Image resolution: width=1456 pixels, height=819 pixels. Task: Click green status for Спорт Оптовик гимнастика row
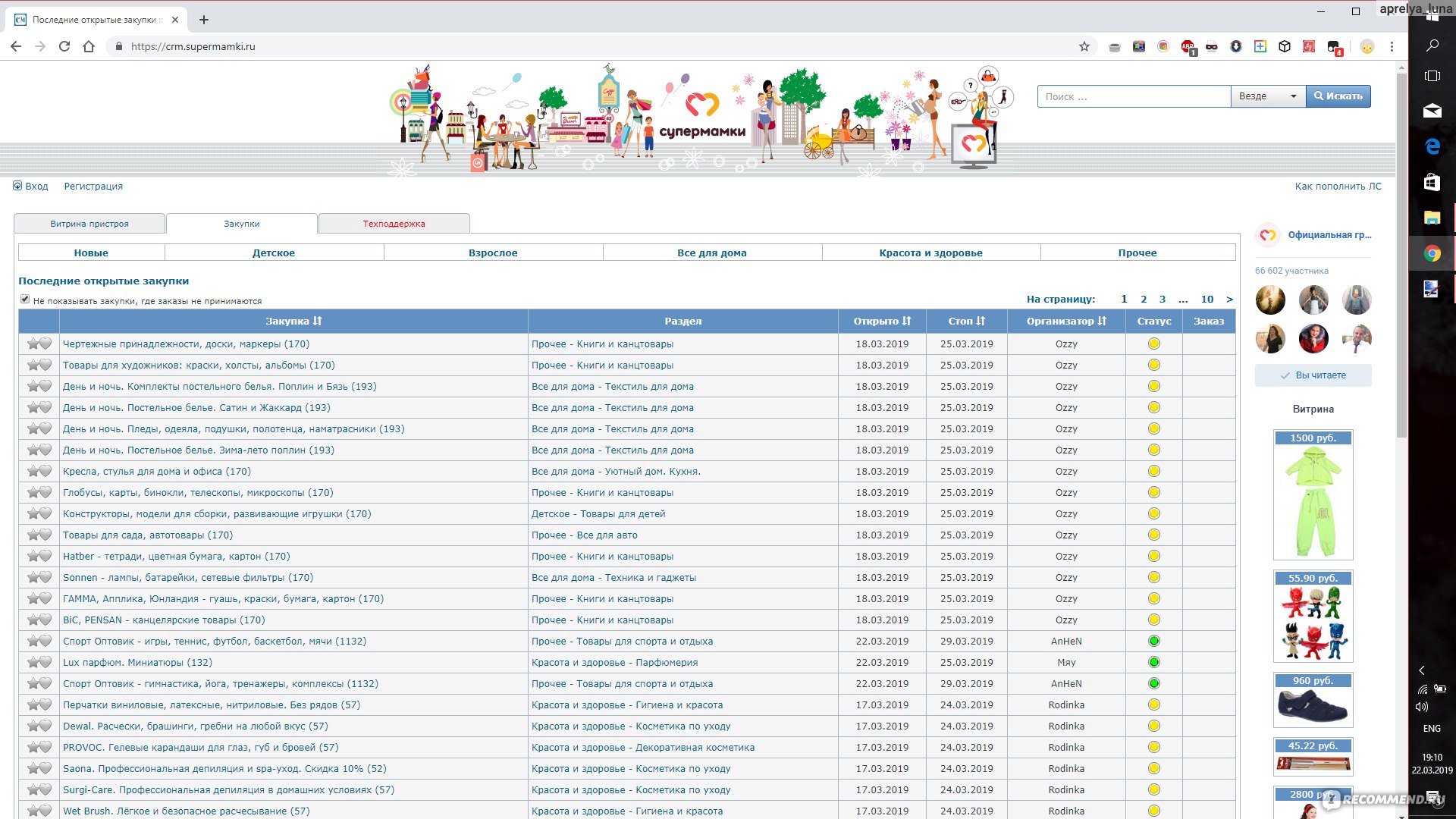[1153, 683]
